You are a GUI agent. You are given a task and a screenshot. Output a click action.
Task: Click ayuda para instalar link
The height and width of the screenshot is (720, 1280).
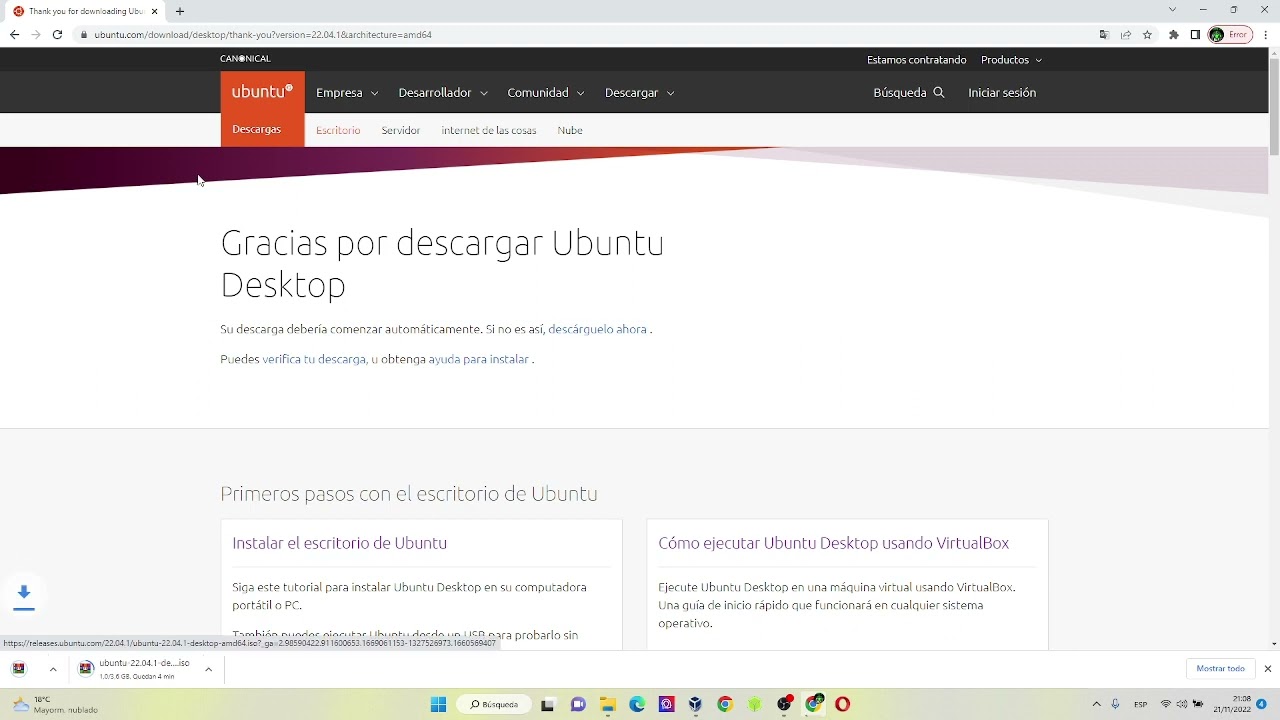[x=479, y=359]
